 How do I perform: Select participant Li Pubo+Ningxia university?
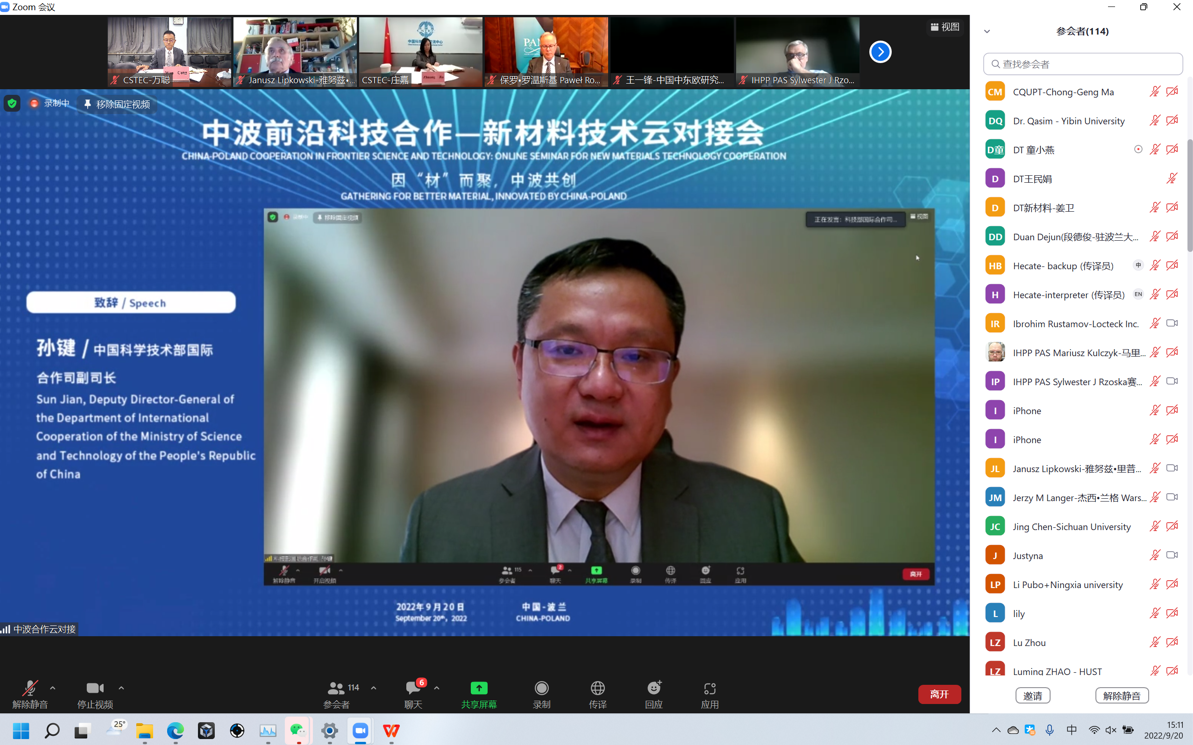click(x=1083, y=584)
